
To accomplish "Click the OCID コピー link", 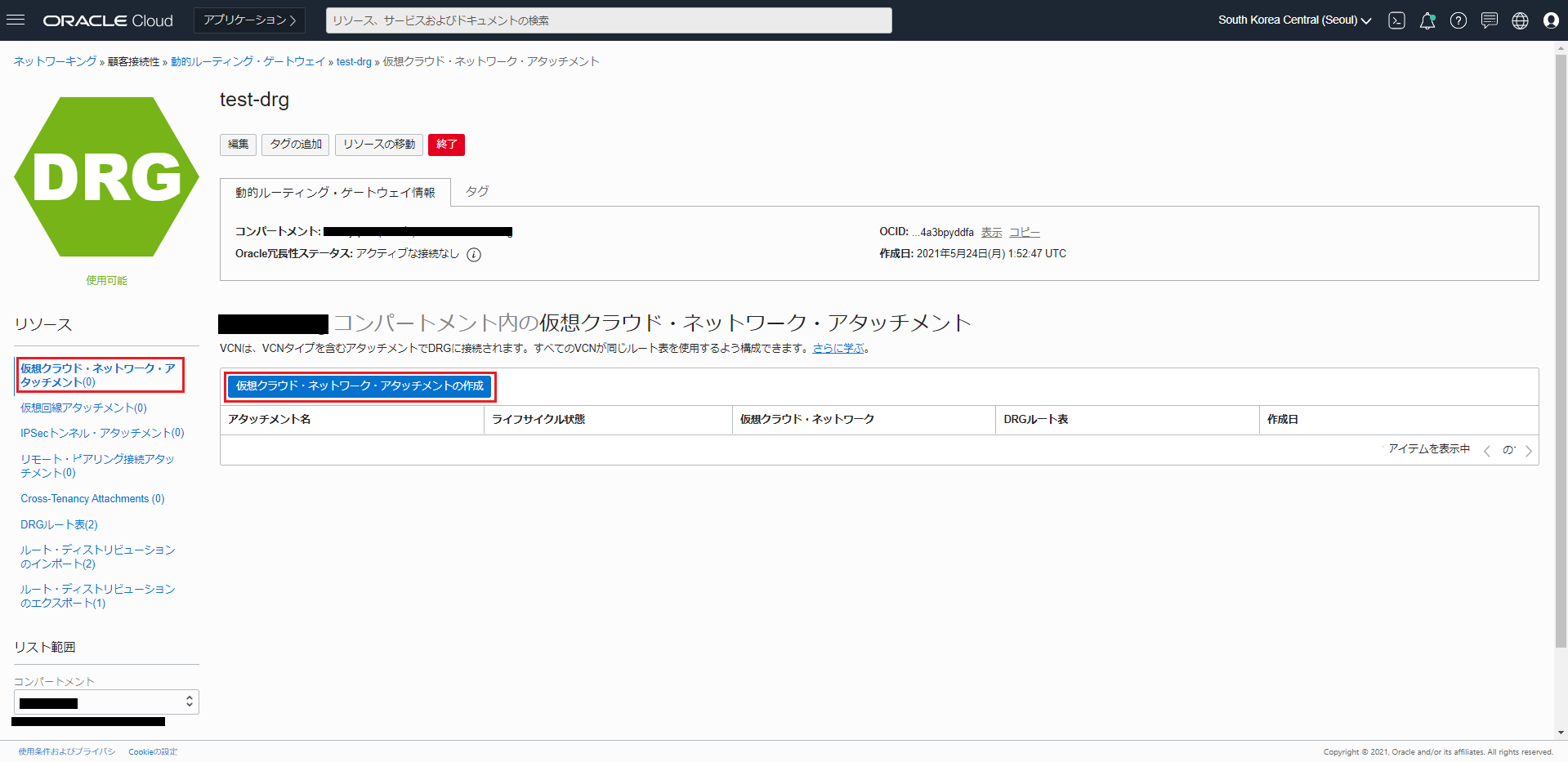I will coord(1025,233).
